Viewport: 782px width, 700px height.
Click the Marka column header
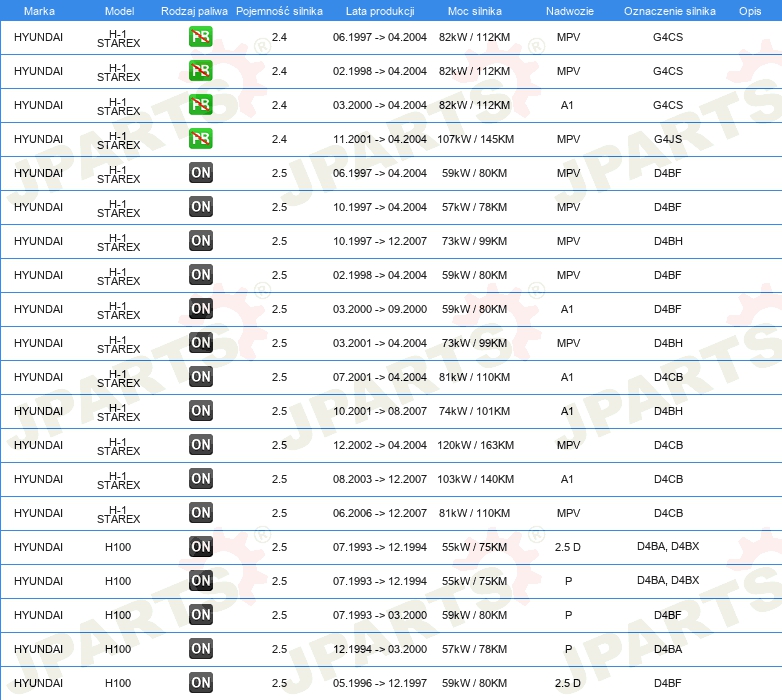39,11
